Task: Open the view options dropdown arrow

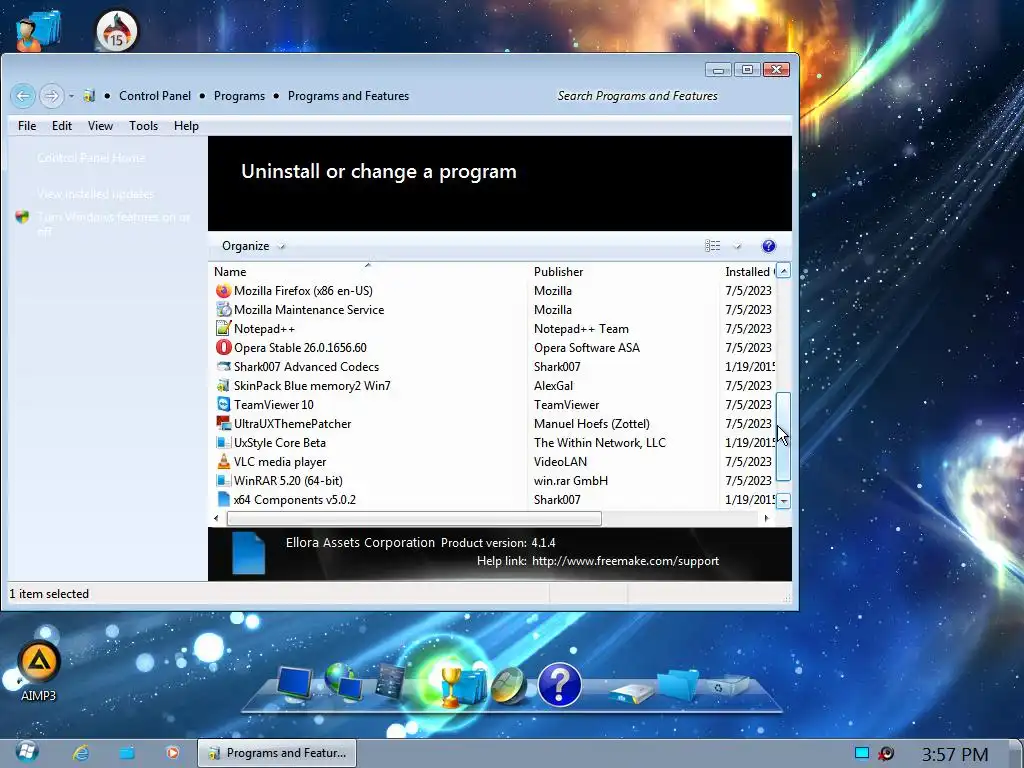Action: tap(737, 246)
